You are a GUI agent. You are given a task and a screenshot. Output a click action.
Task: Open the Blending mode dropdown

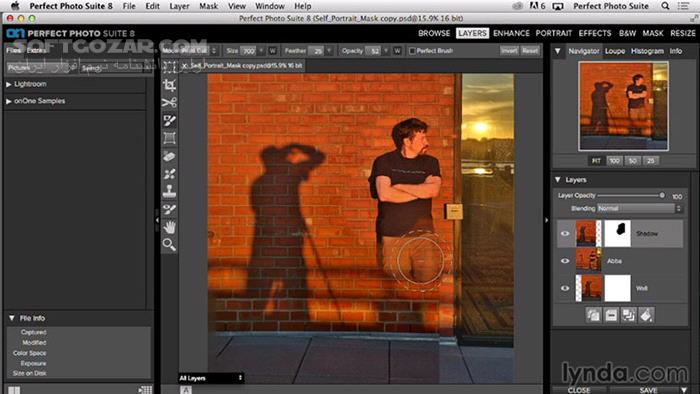click(640, 208)
